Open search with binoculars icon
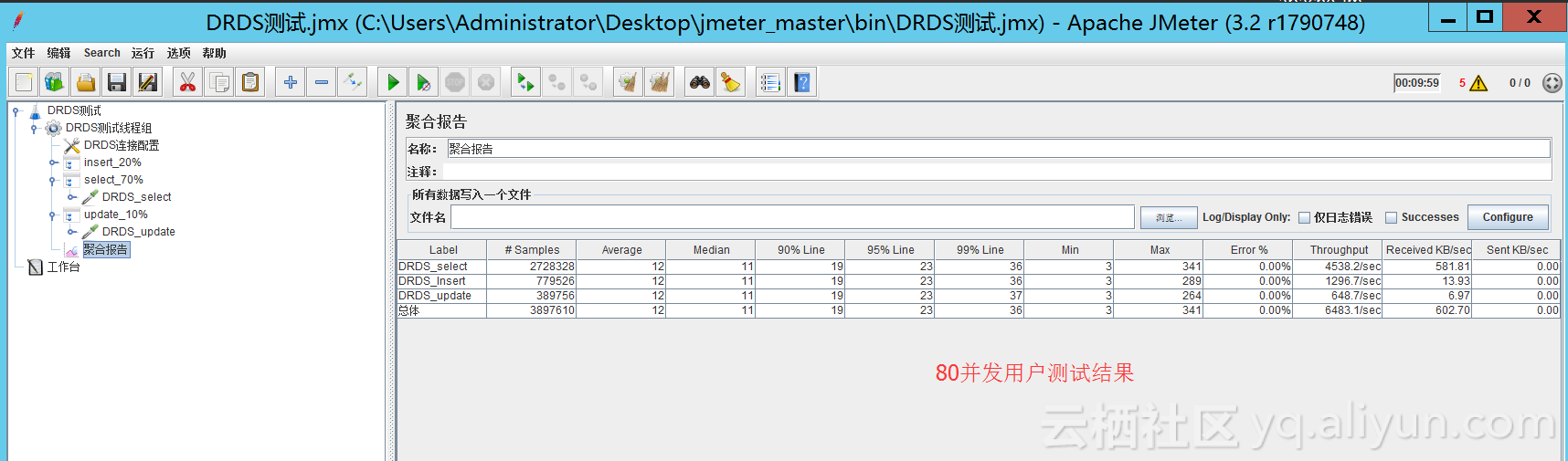1568x461 pixels. (700, 83)
